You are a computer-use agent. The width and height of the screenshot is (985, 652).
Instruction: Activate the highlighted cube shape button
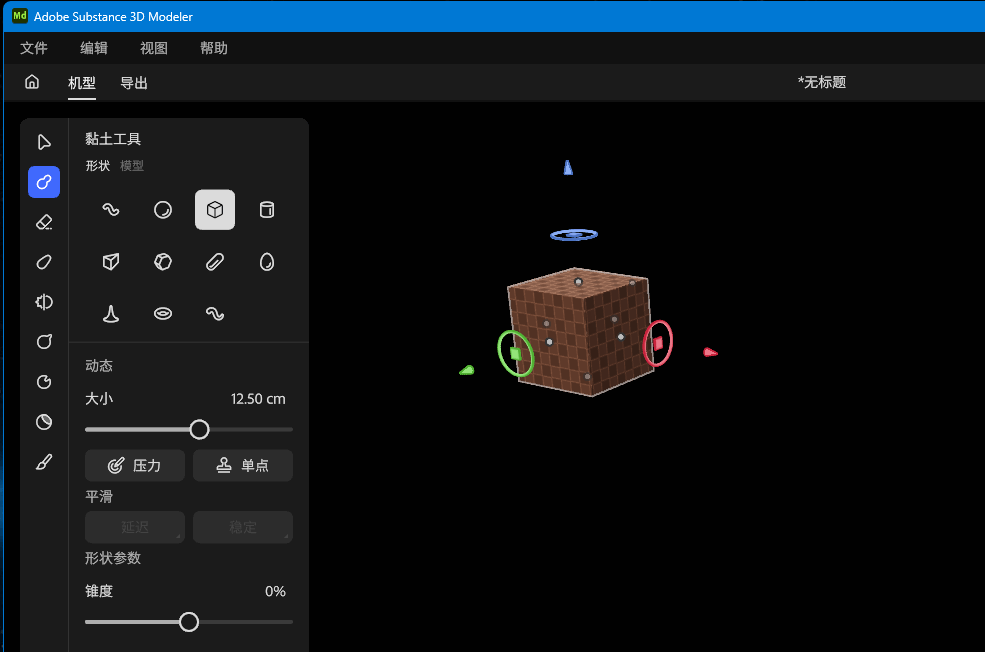[215, 210]
